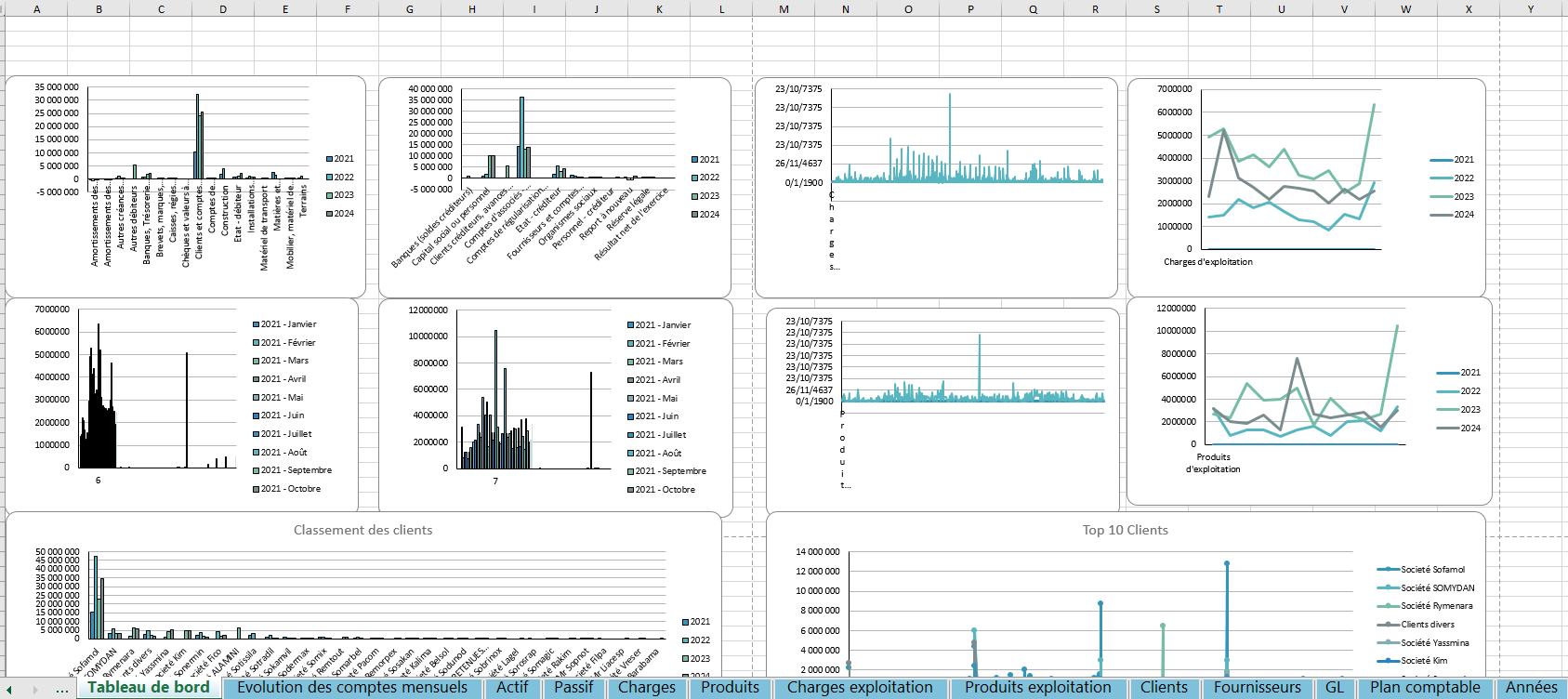Select column T header
The height and width of the screenshot is (699, 1568).
[x=1219, y=9]
